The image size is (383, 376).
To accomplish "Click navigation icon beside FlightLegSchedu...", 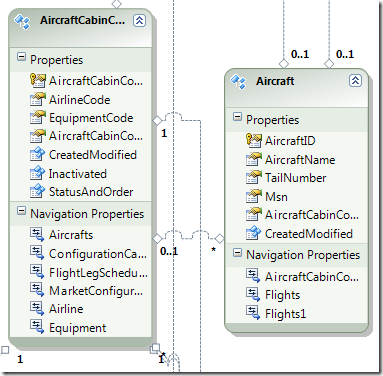I will pyautogui.click(x=37, y=272).
